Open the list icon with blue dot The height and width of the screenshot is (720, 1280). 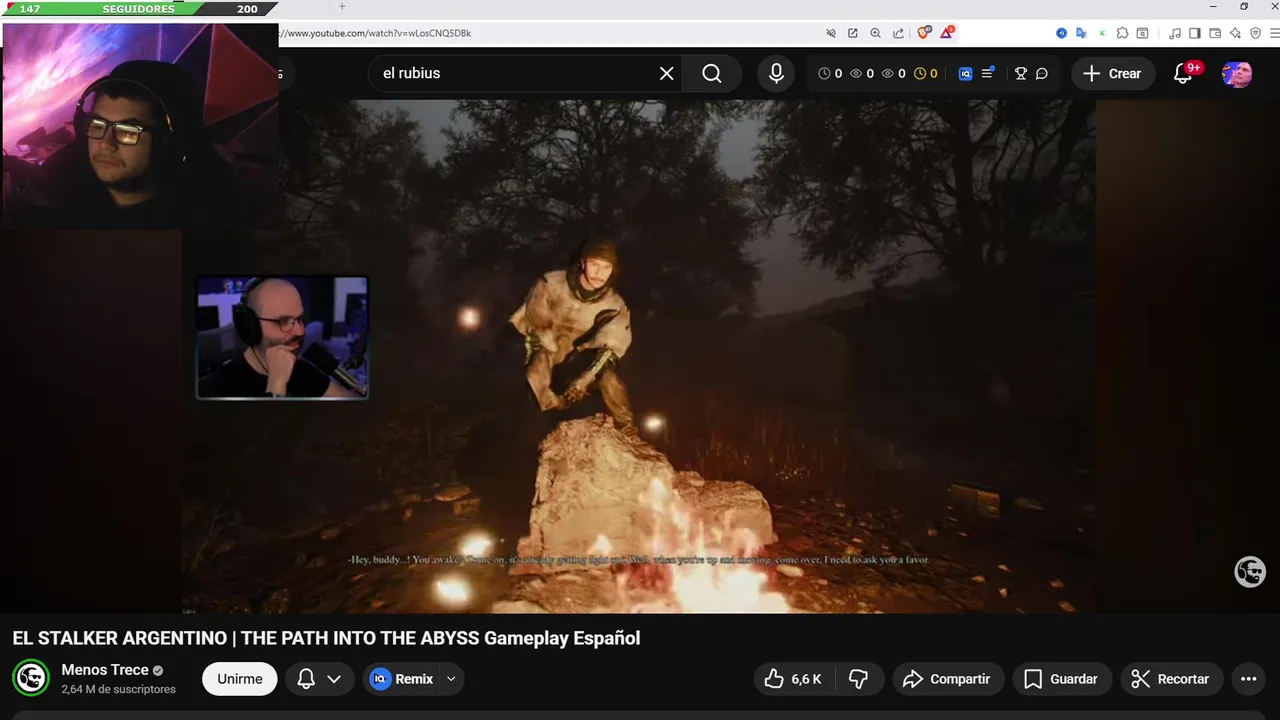(988, 73)
